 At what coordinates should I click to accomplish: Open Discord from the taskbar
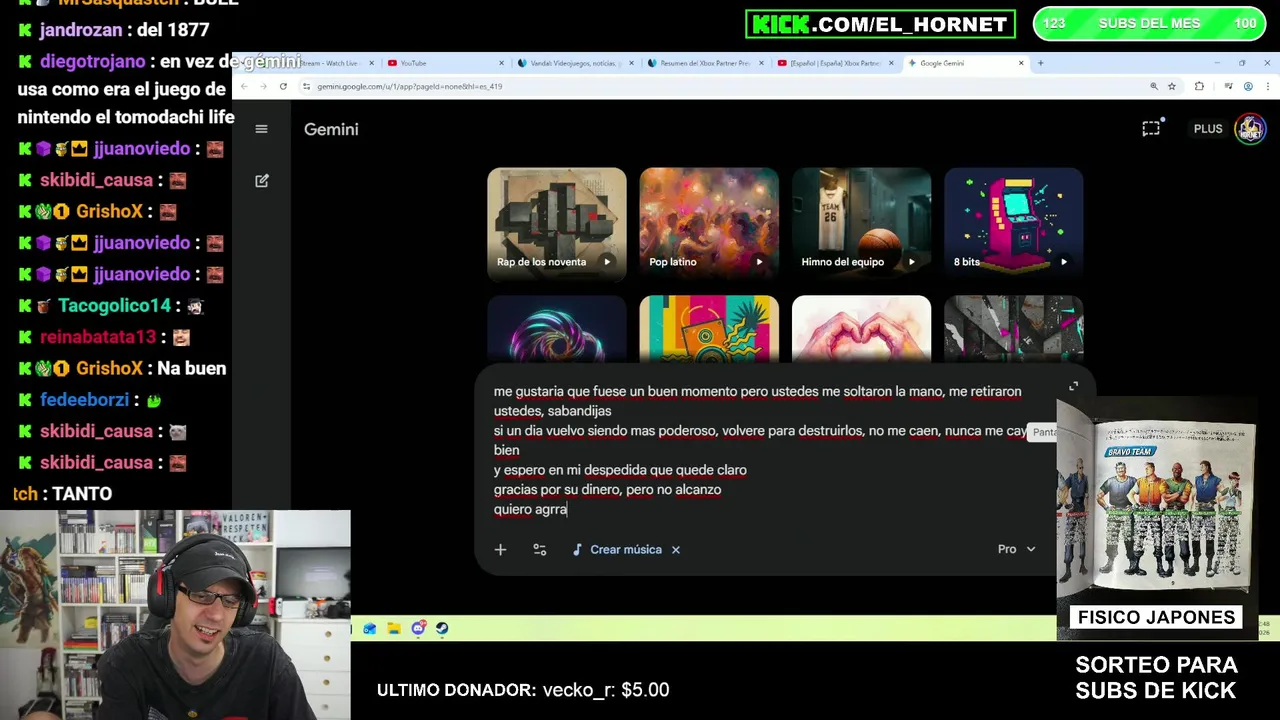pos(418,629)
